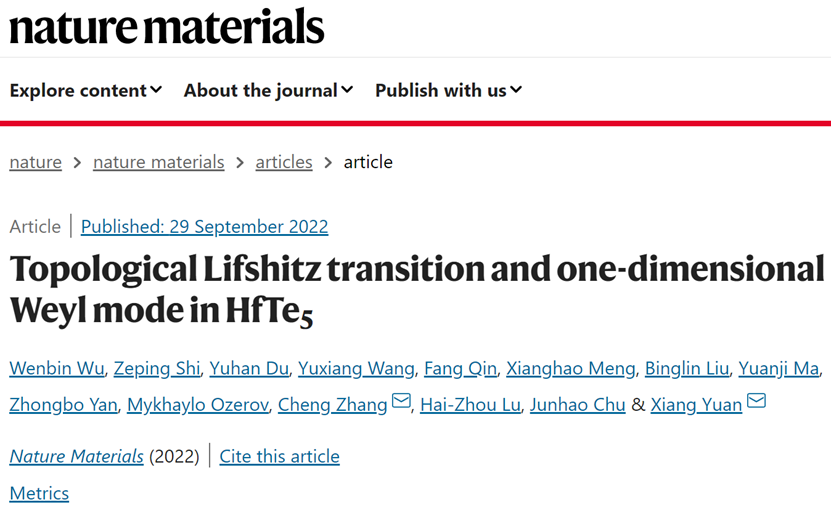The width and height of the screenshot is (831, 518).
Task: Open the article Metrics page
Action: click(x=39, y=493)
